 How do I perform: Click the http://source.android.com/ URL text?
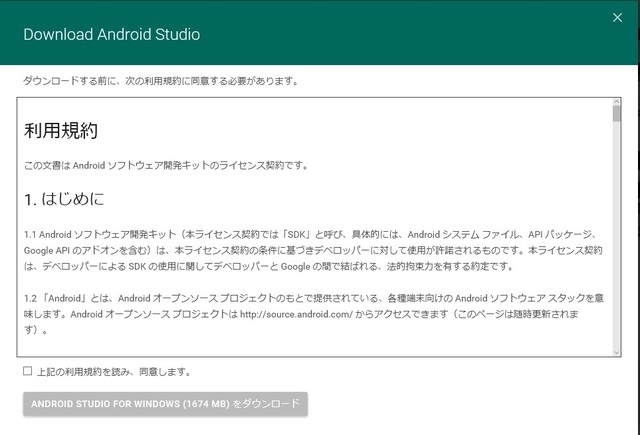(x=296, y=315)
